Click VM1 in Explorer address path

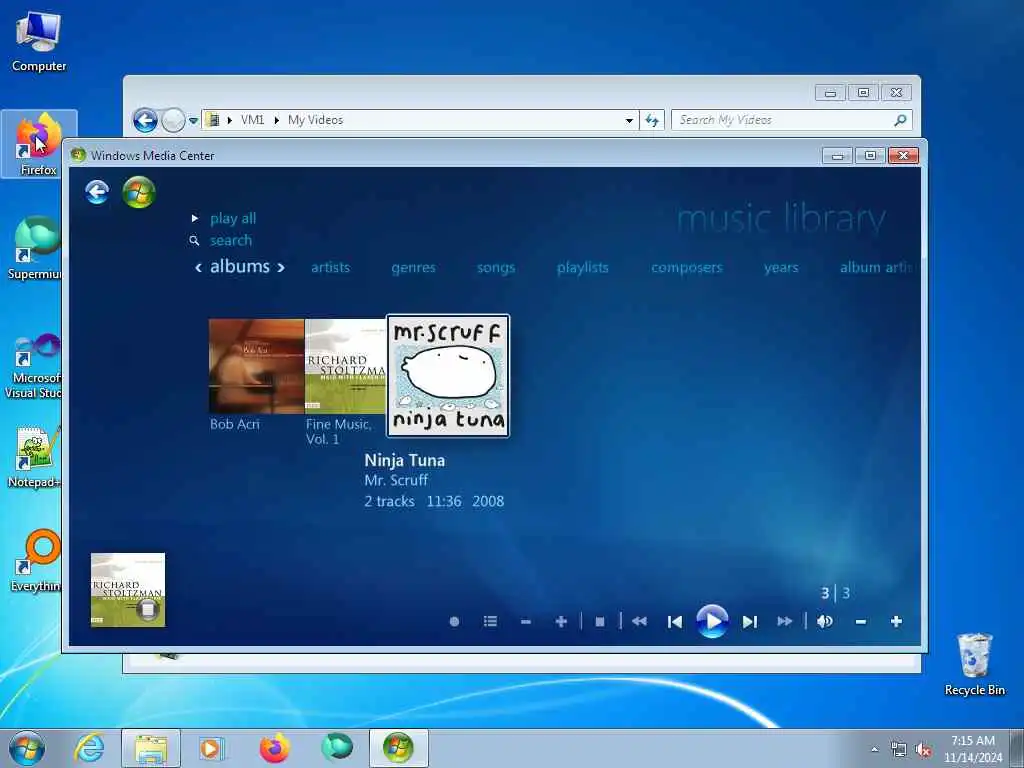[252, 120]
